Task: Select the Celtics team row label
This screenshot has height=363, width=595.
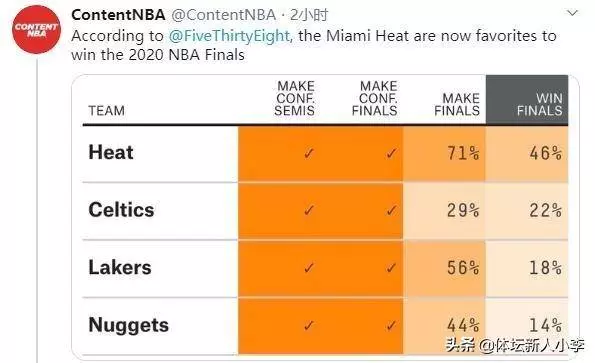Action: coord(121,210)
